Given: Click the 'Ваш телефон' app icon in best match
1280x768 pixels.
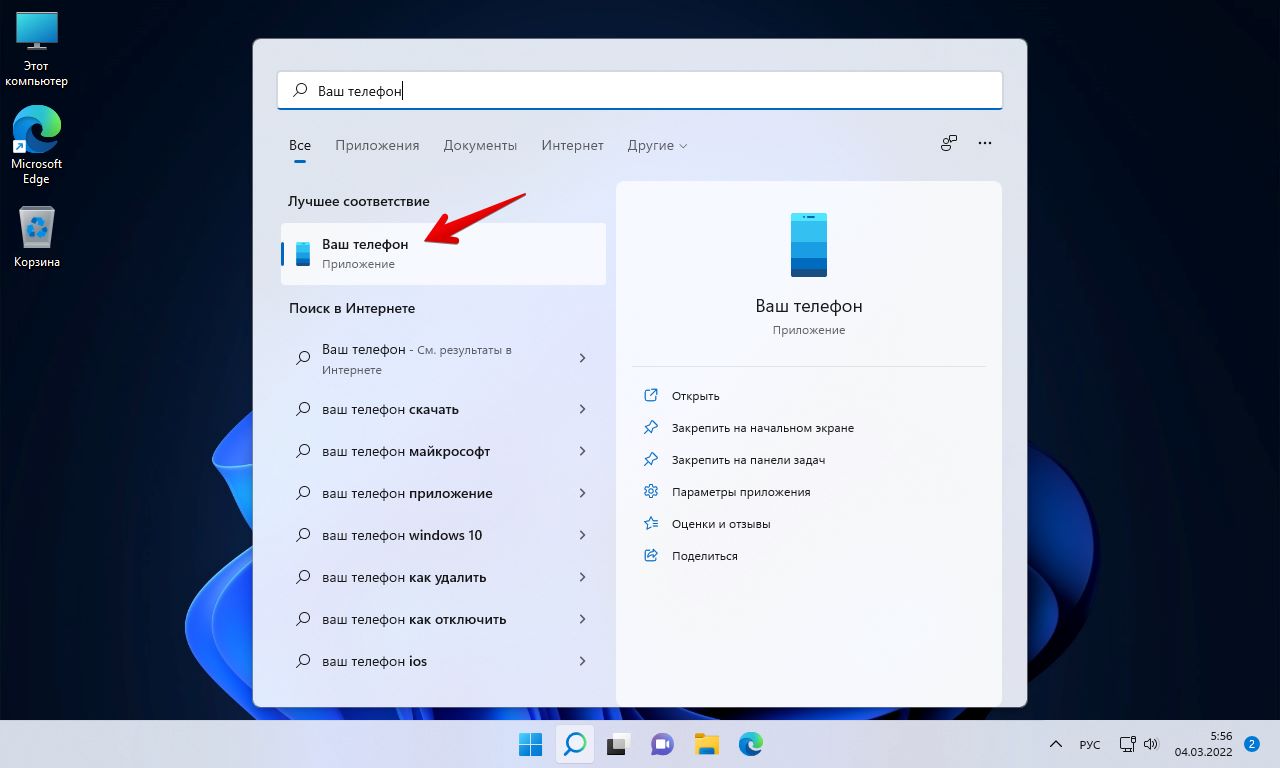Looking at the screenshot, I should pos(303,253).
